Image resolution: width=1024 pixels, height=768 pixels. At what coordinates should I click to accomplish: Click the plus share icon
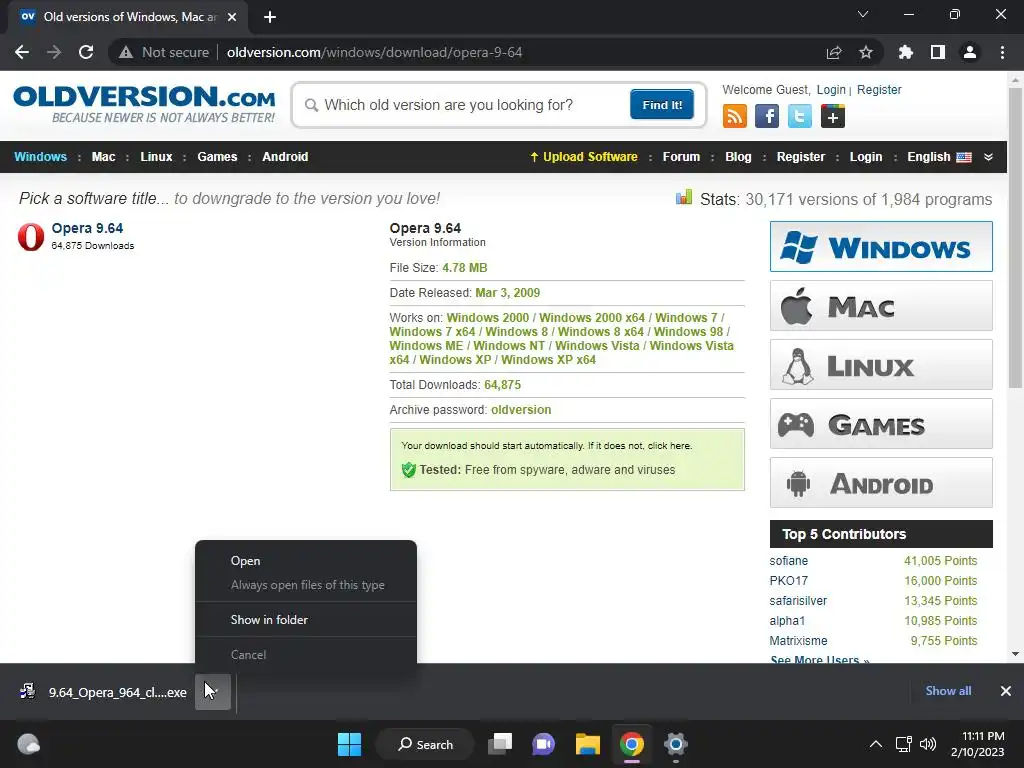tap(832, 116)
